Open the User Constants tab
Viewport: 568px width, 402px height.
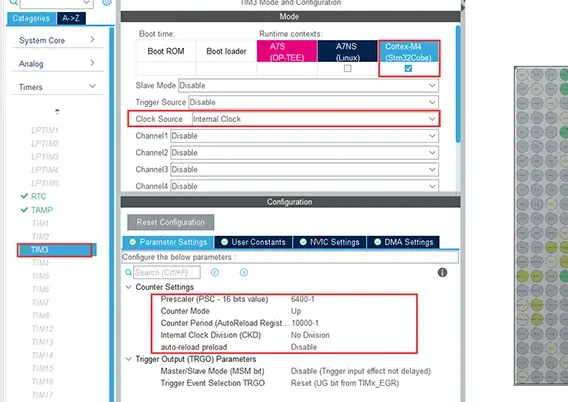click(x=253, y=242)
